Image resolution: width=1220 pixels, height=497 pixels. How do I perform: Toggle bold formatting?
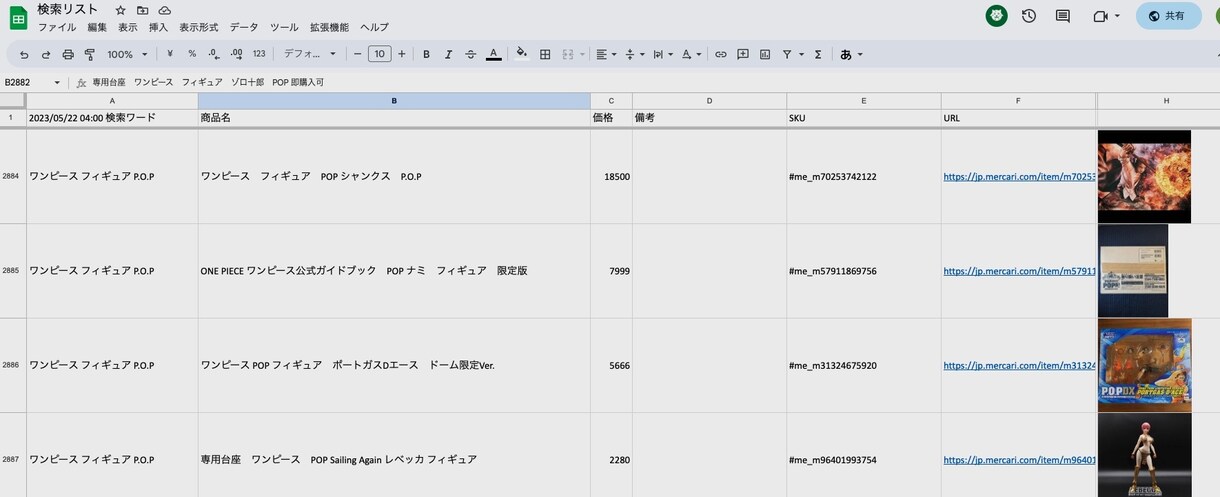pos(426,54)
